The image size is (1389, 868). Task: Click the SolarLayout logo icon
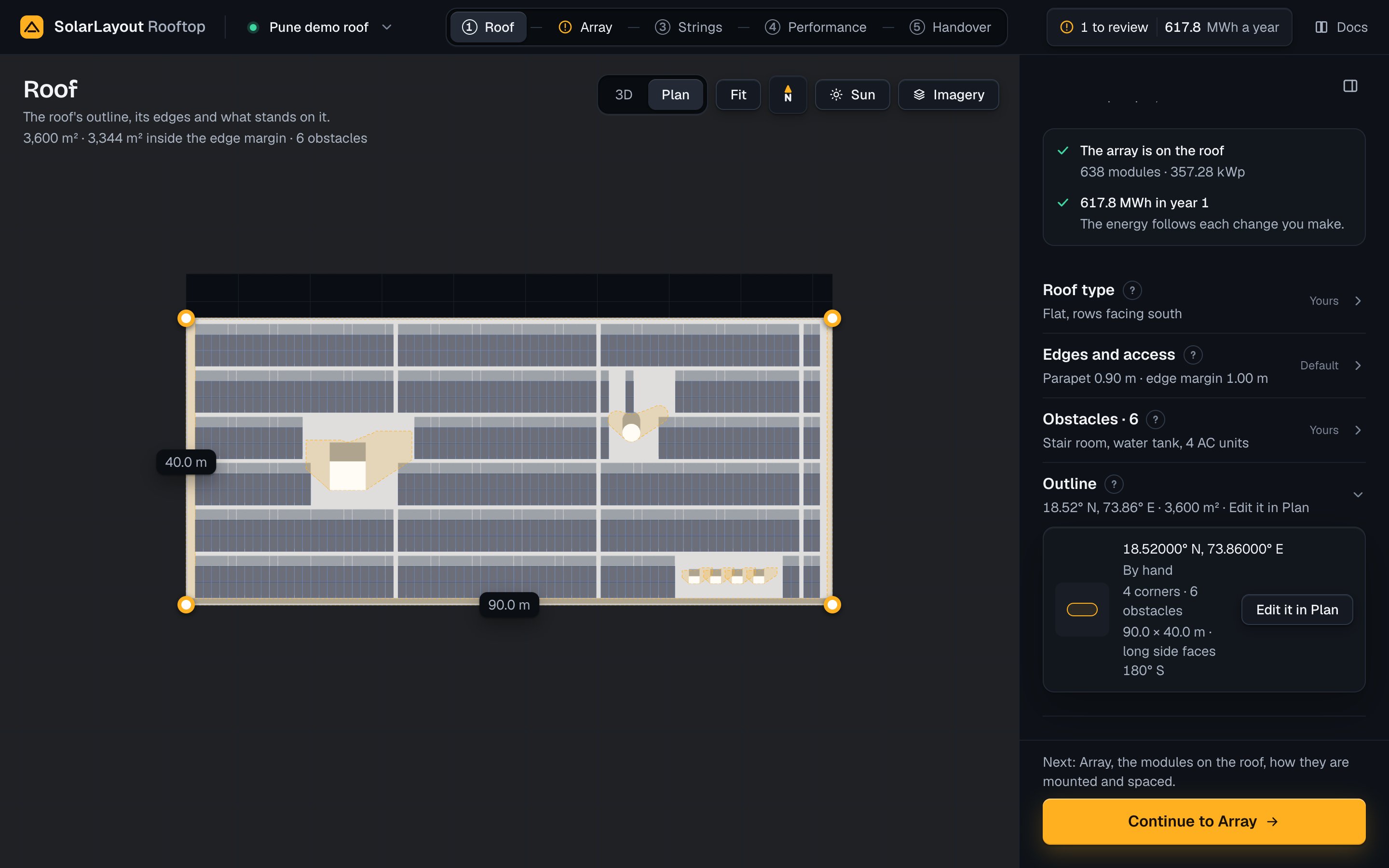pos(31,27)
